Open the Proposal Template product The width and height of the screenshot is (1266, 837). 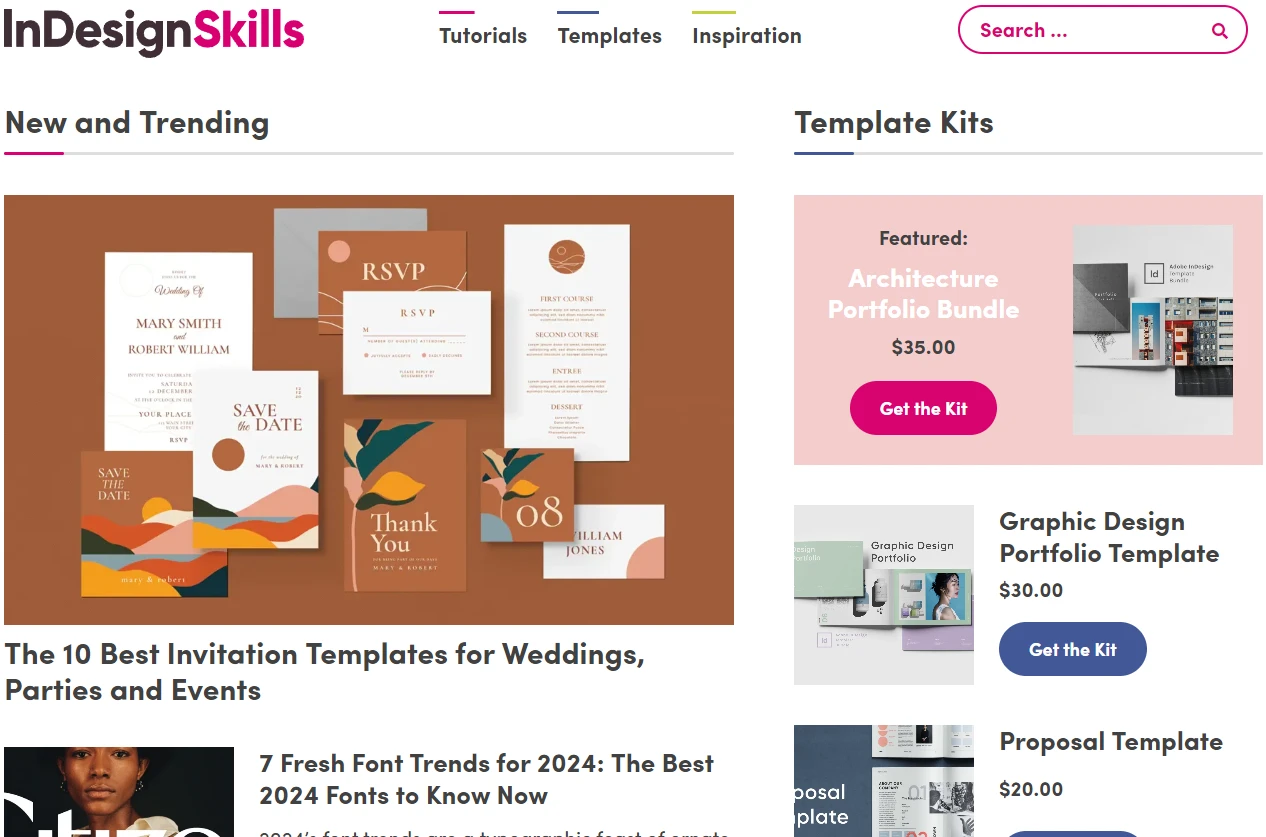point(1110,741)
